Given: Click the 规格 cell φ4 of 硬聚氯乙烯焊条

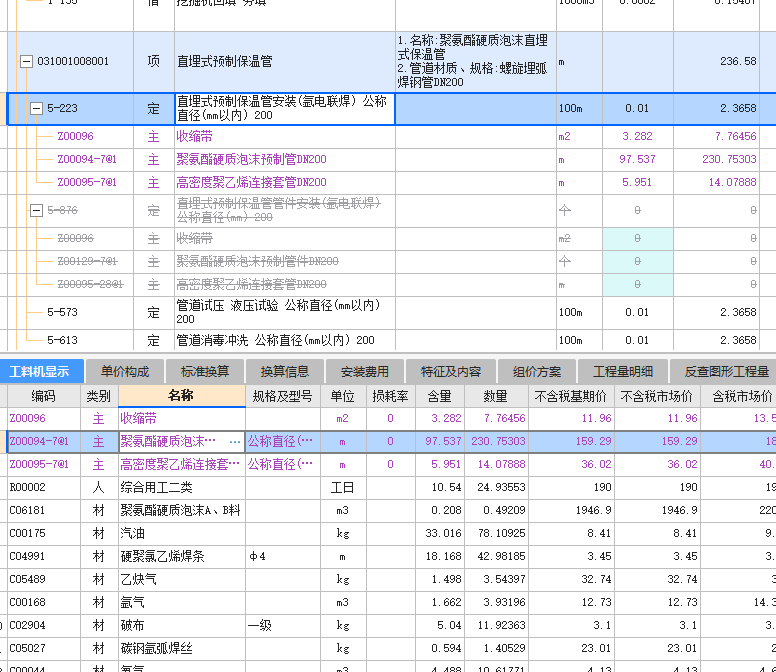Looking at the screenshot, I should click(283, 557).
